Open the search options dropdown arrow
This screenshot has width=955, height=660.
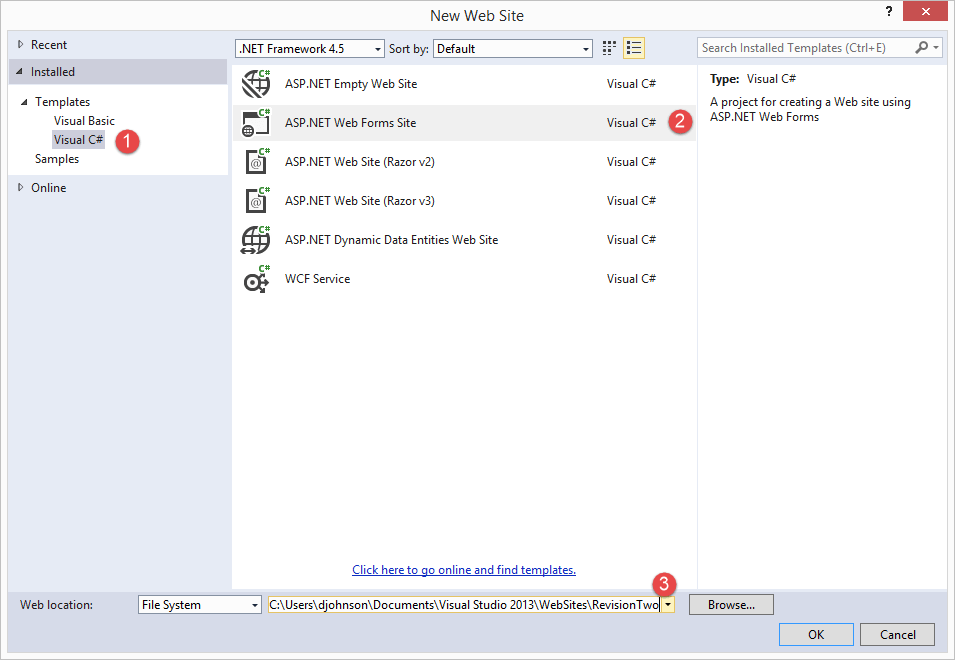click(x=936, y=47)
